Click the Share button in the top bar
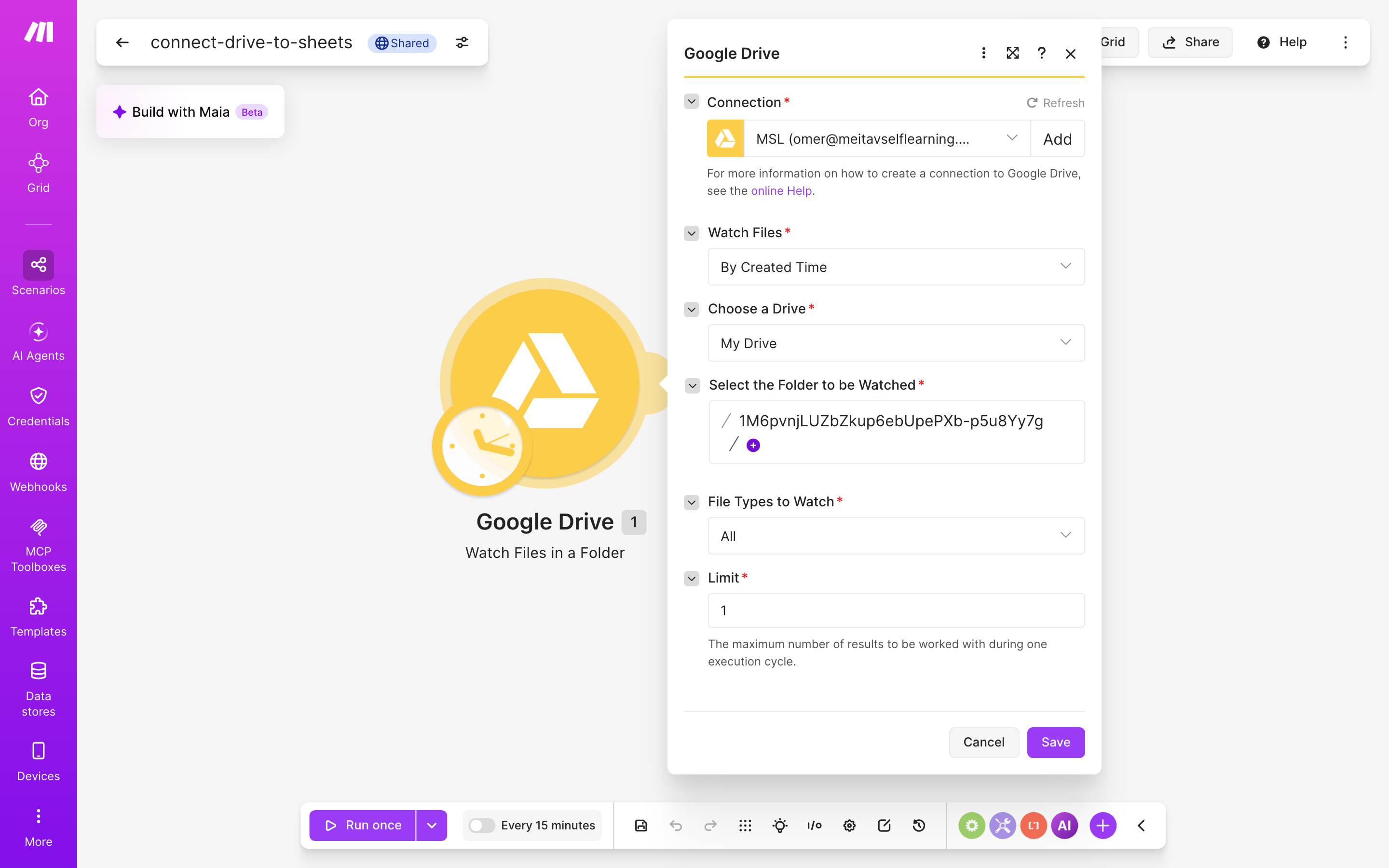 coord(1190,42)
